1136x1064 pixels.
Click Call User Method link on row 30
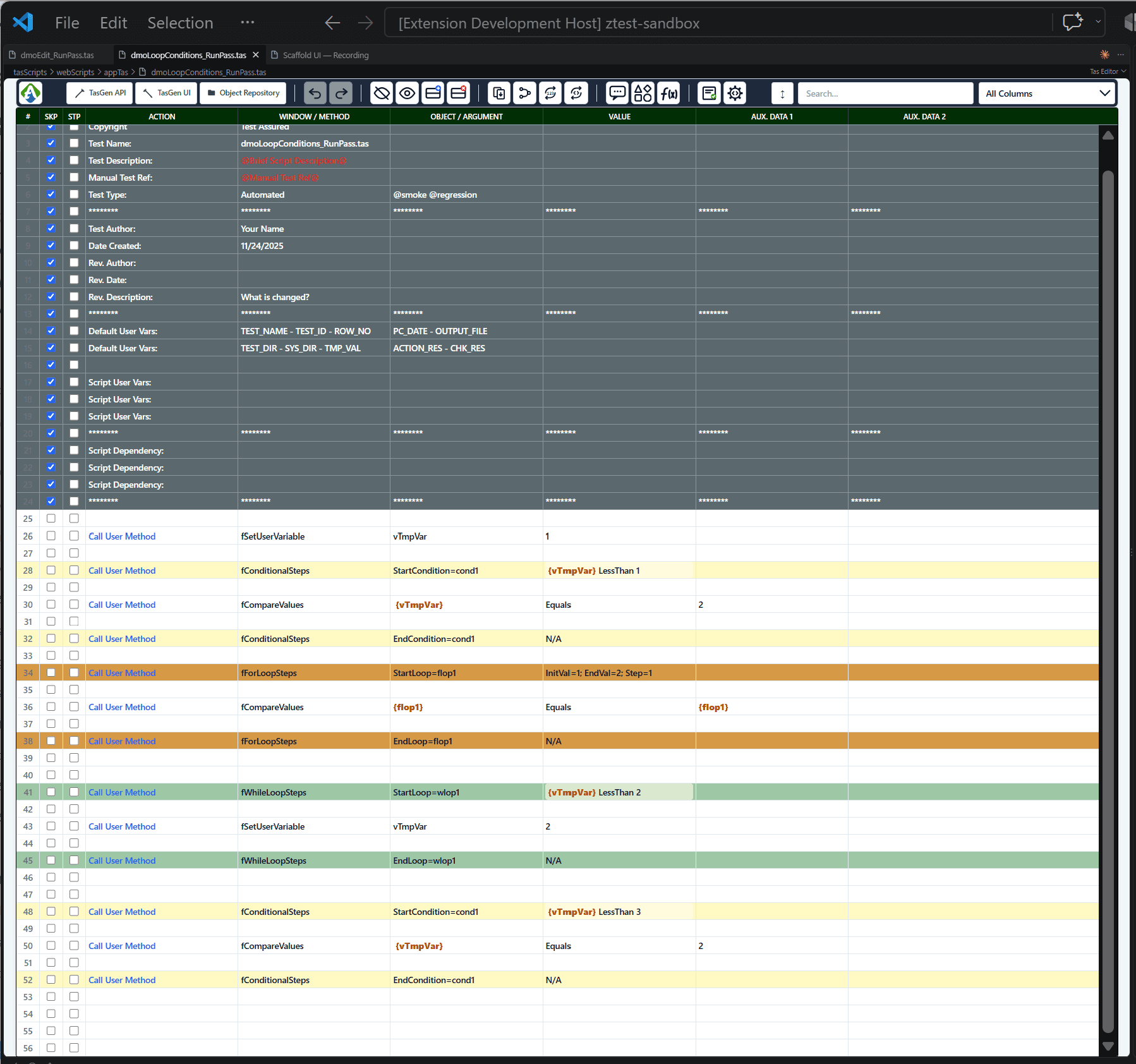tap(122, 605)
